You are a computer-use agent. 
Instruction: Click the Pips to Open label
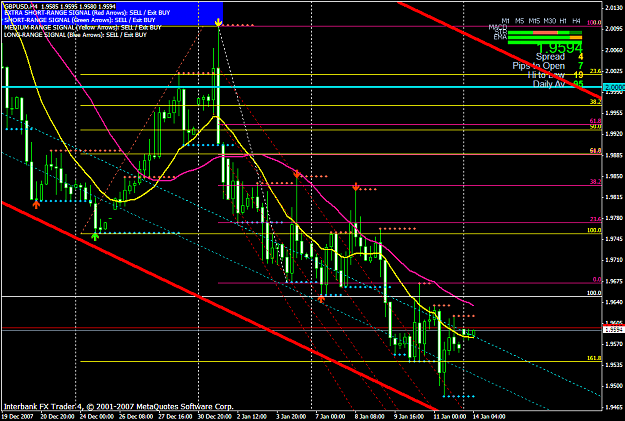pyautogui.click(x=539, y=66)
